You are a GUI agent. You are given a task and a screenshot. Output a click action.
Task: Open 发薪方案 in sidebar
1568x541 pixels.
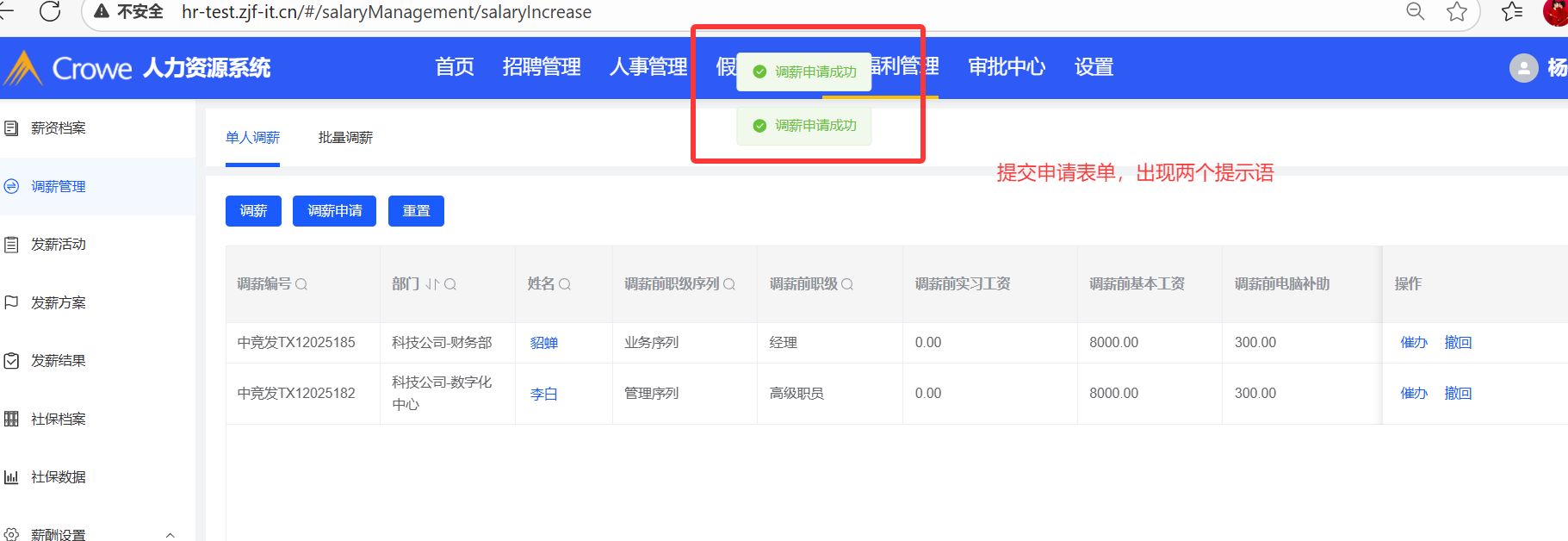pos(59,302)
